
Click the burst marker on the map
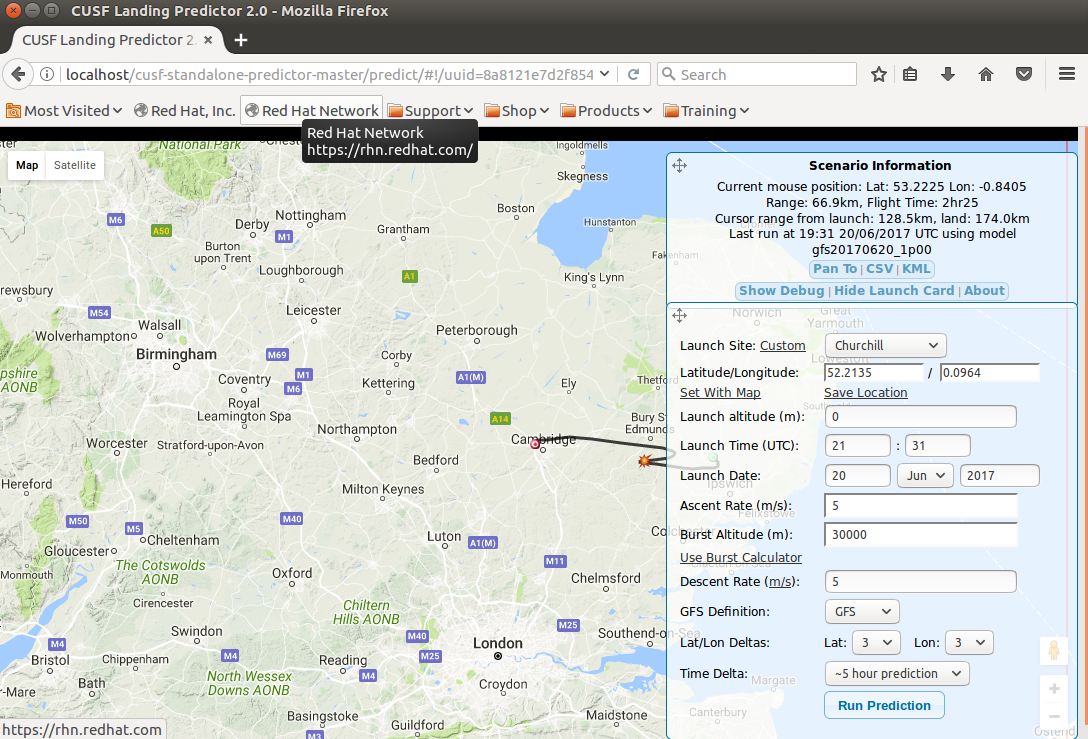(645, 460)
